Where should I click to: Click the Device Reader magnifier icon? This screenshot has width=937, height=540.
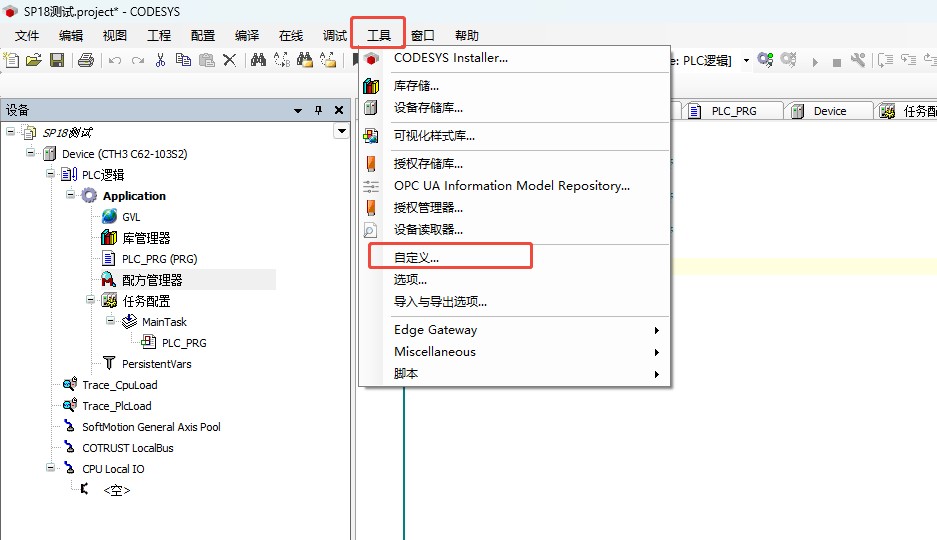(x=370, y=229)
